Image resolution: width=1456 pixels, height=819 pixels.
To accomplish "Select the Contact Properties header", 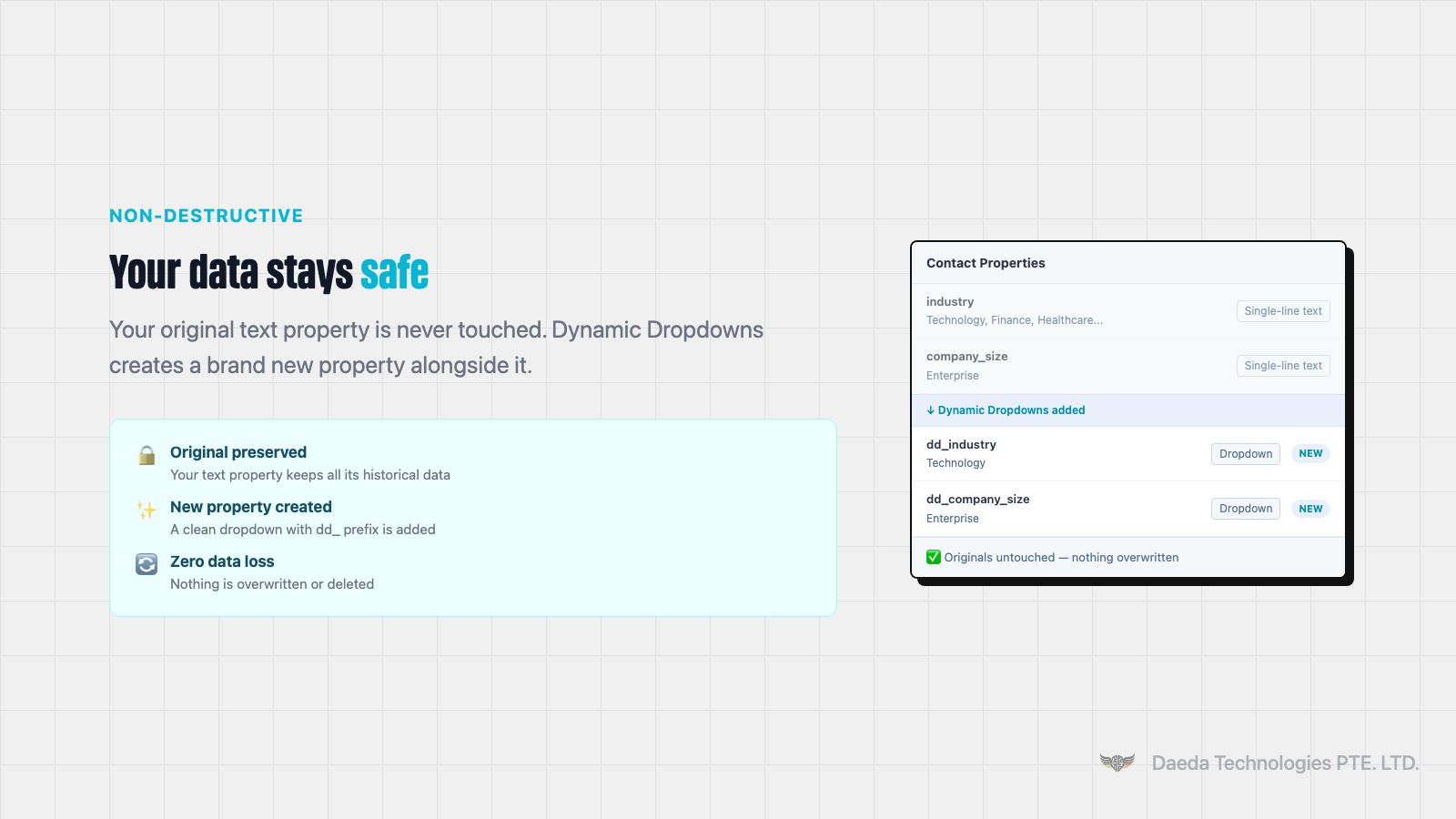I will [x=986, y=263].
